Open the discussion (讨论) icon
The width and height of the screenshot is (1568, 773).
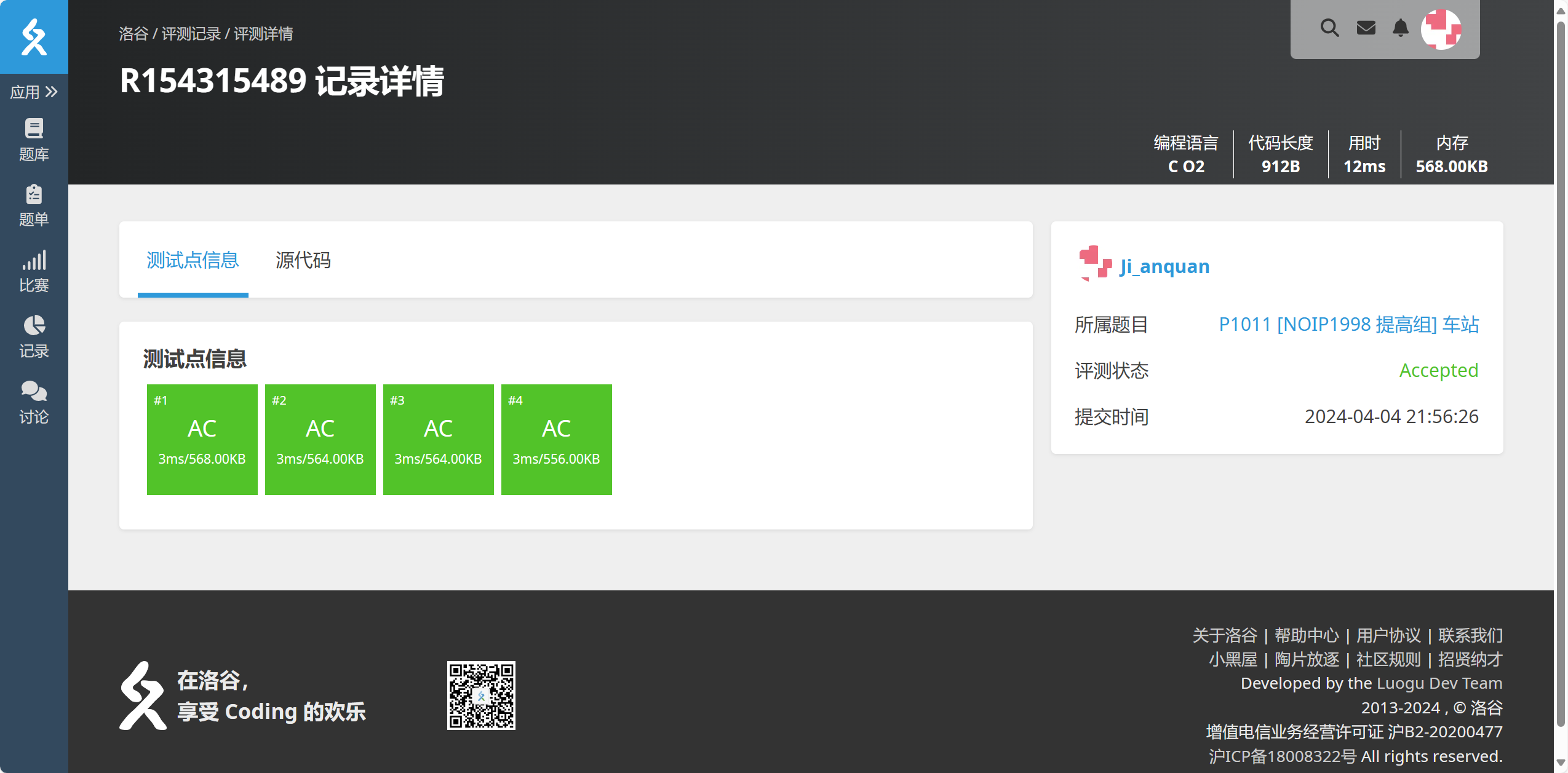coord(34,403)
